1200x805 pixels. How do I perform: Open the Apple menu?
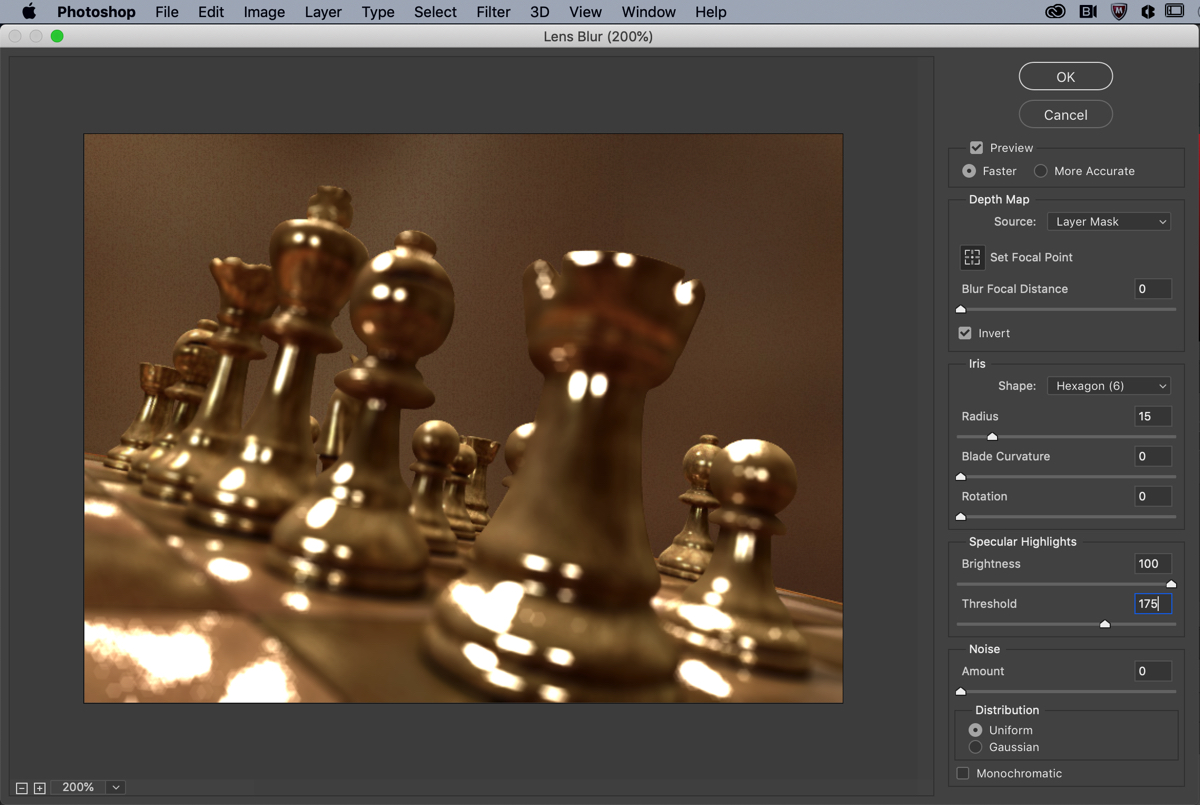29,12
